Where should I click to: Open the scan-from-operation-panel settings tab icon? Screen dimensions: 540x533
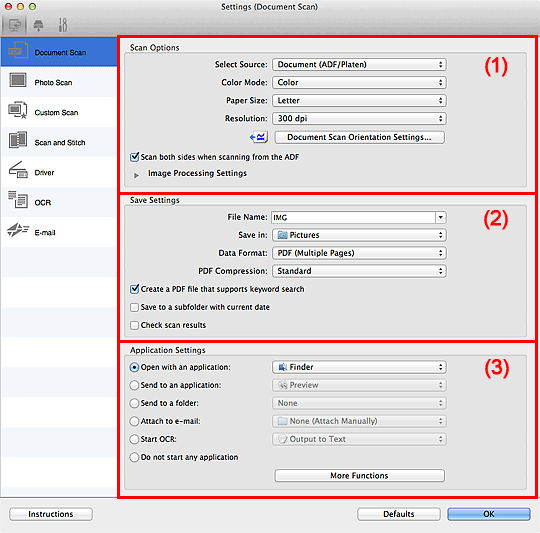click(x=38, y=25)
